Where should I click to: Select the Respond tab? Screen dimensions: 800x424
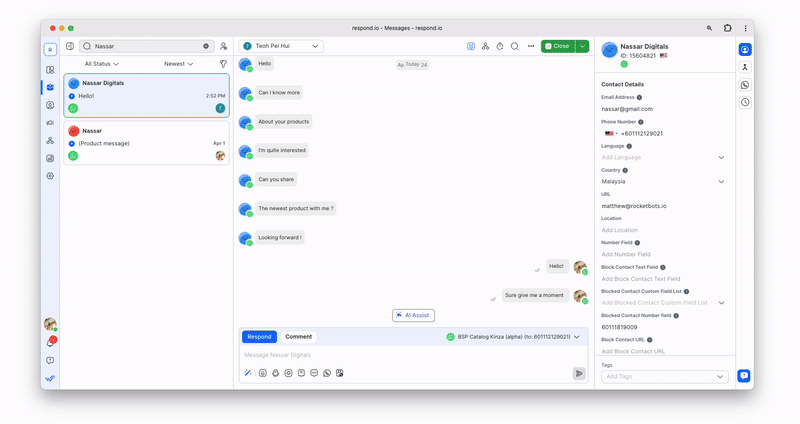pyautogui.click(x=260, y=337)
